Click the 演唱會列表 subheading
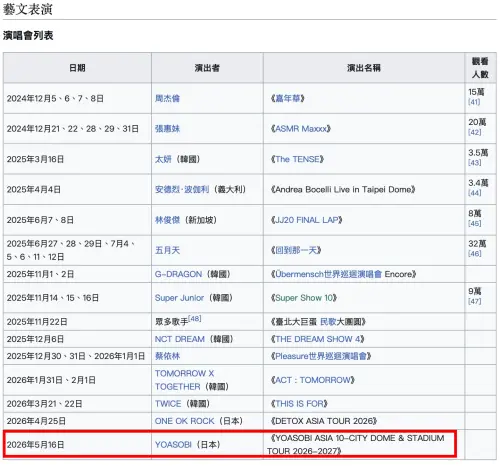Viewport: 500px width, 466px height. [28, 36]
